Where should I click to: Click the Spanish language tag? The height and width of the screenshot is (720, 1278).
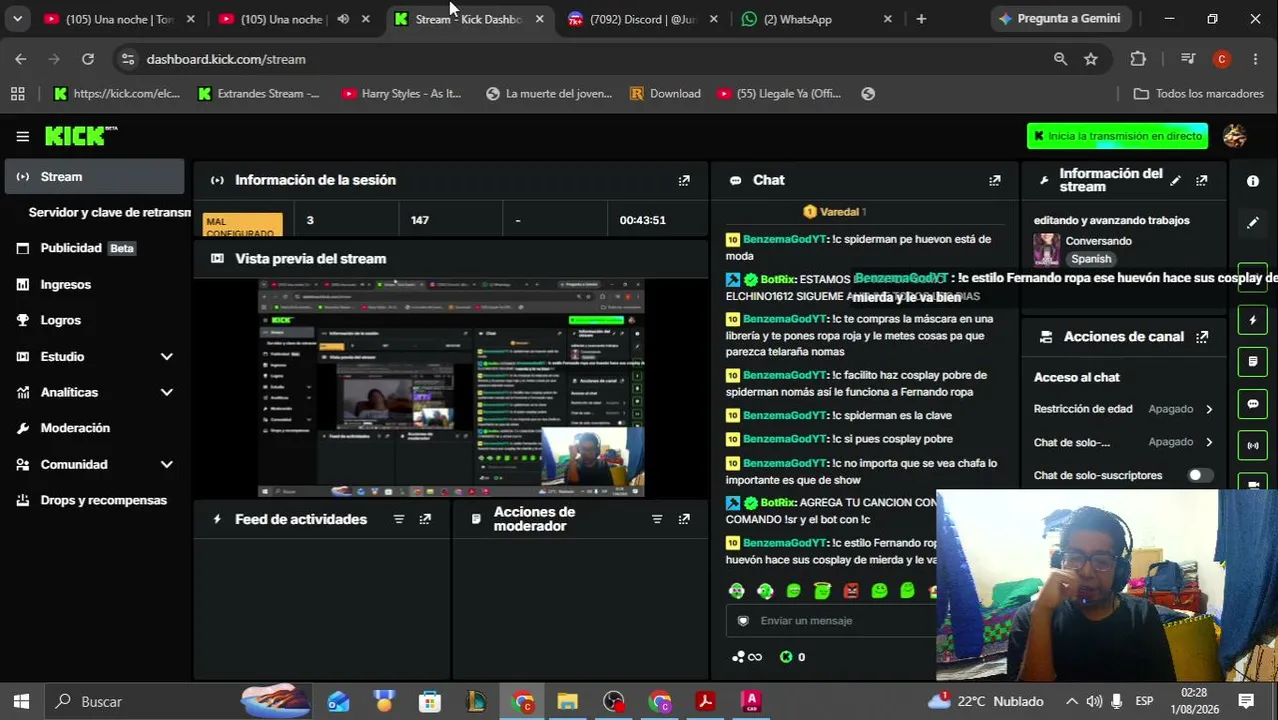[x=1091, y=259]
